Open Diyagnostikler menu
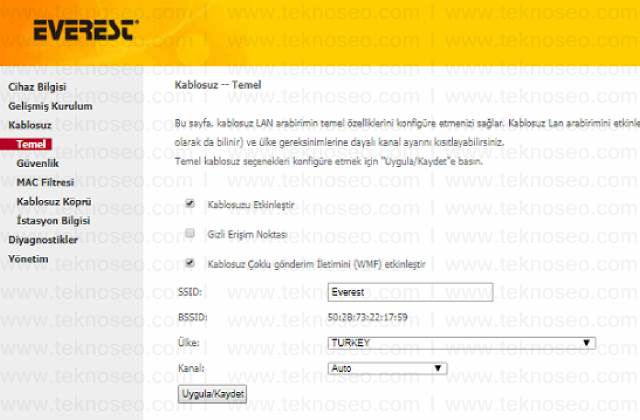The width and height of the screenshot is (640, 420). (x=43, y=240)
